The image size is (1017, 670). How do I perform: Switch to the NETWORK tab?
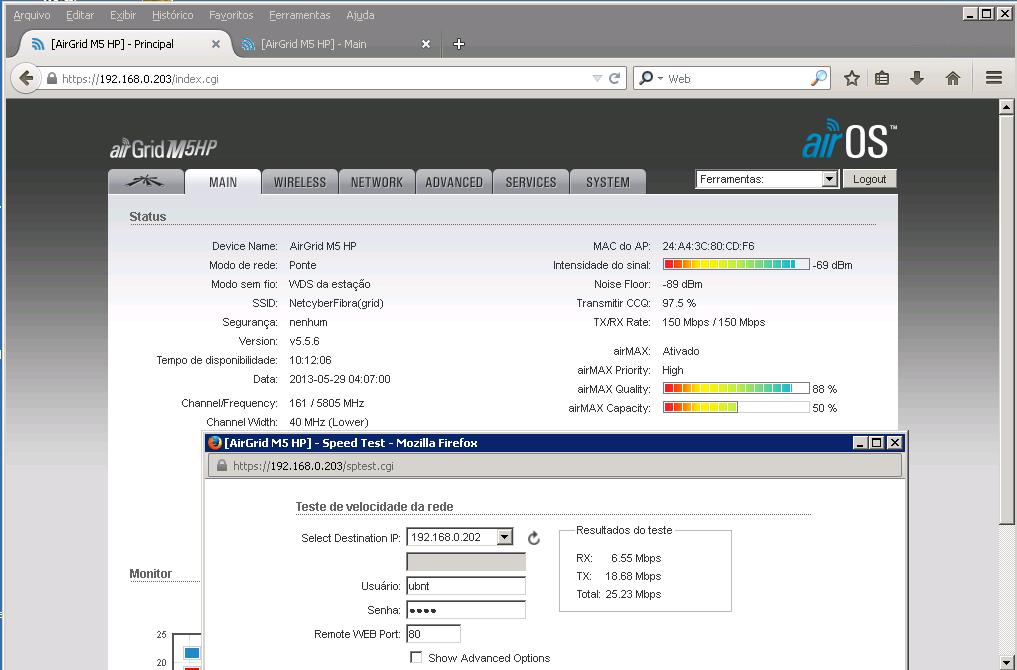pos(377,182)
